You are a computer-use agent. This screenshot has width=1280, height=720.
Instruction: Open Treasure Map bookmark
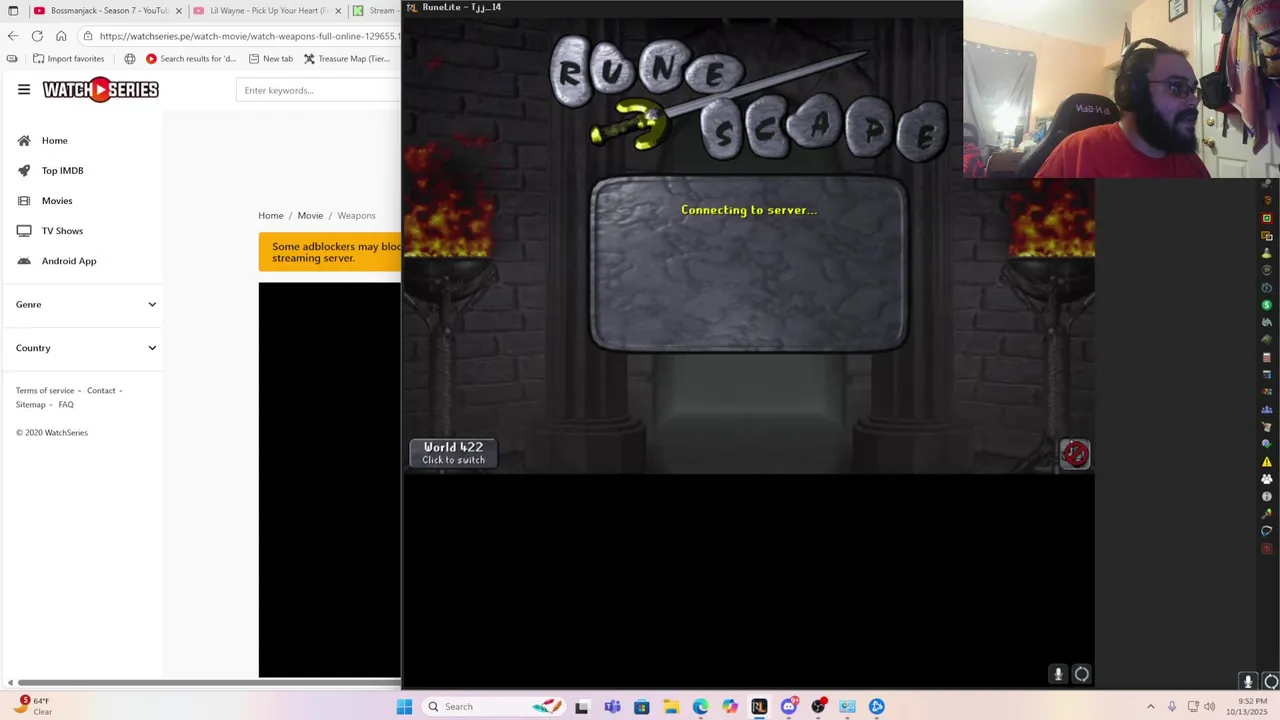(347, 59)
